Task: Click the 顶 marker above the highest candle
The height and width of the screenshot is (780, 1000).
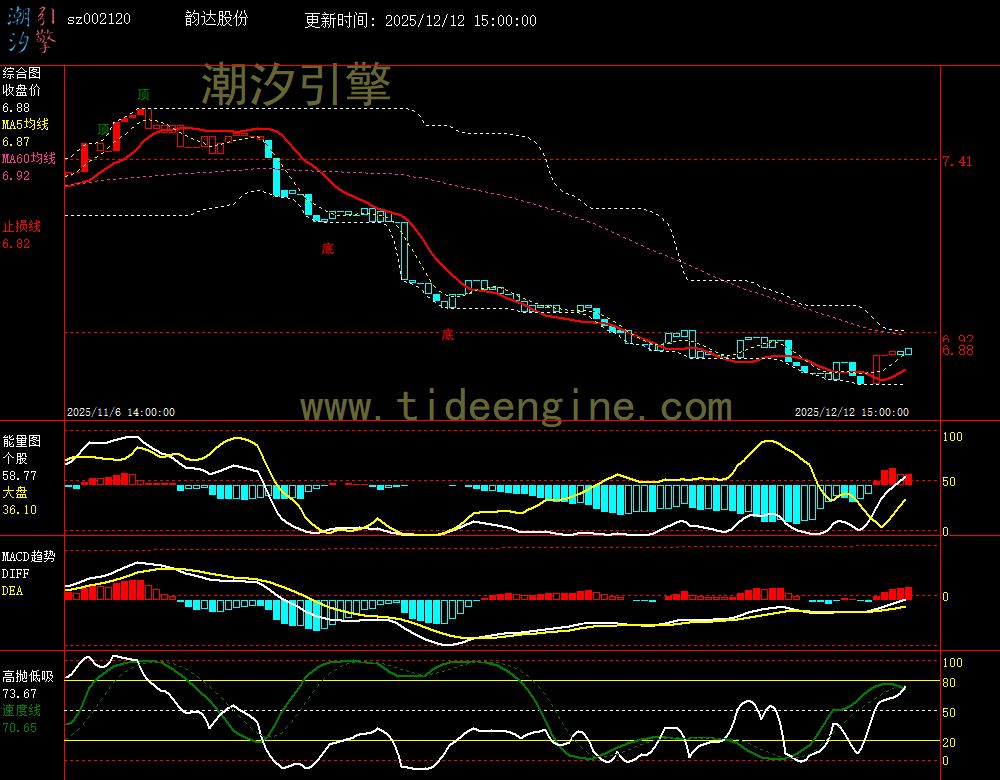Action: (144, 94)
